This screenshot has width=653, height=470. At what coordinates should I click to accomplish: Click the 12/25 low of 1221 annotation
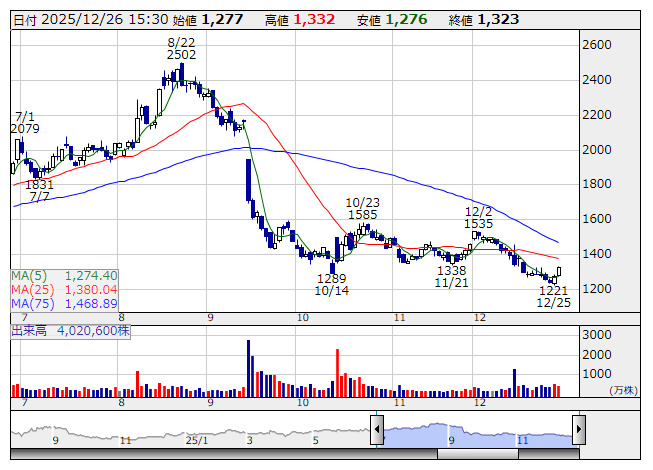point(553,295)
